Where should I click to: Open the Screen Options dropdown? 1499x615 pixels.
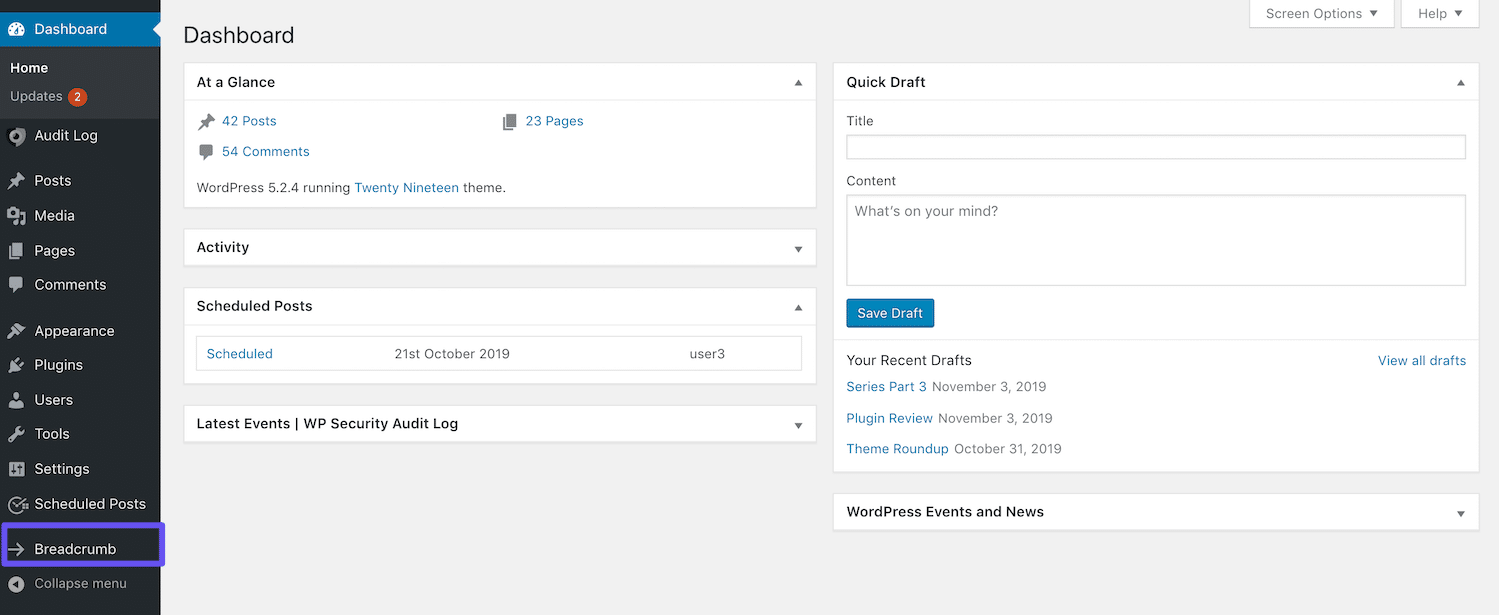point(1321,13)
